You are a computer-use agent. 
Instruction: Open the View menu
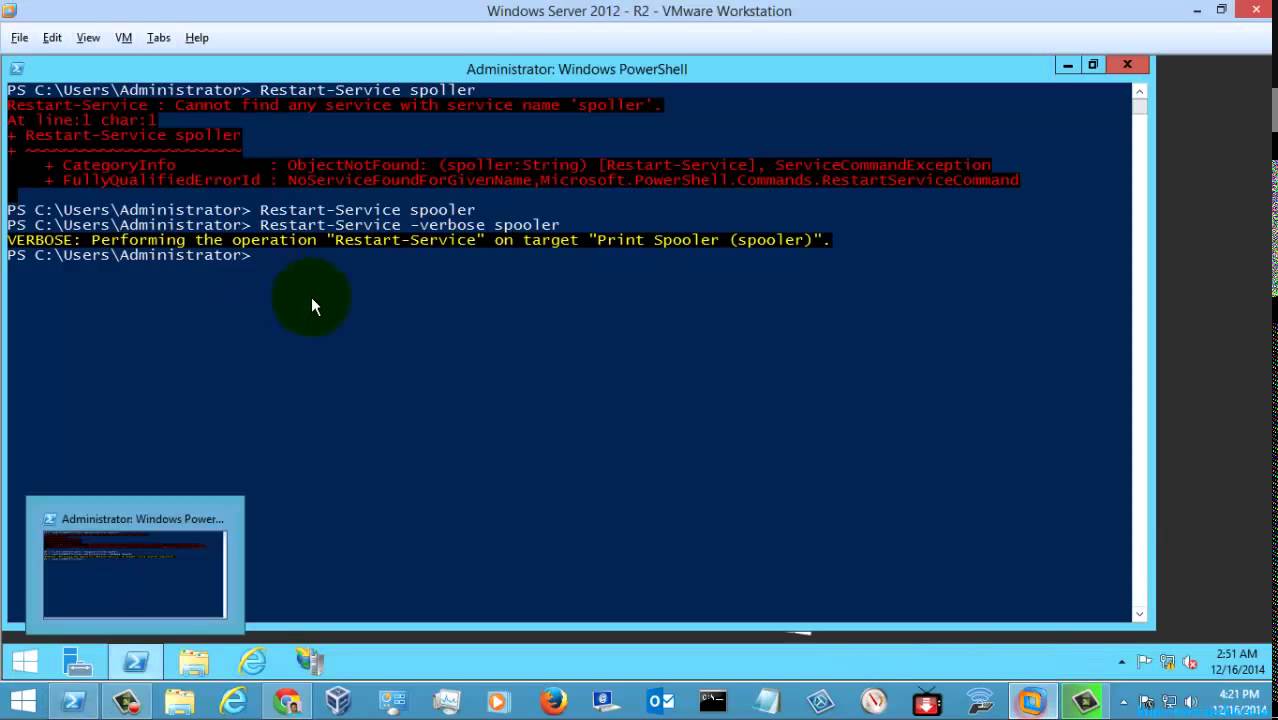click(88, 38)
